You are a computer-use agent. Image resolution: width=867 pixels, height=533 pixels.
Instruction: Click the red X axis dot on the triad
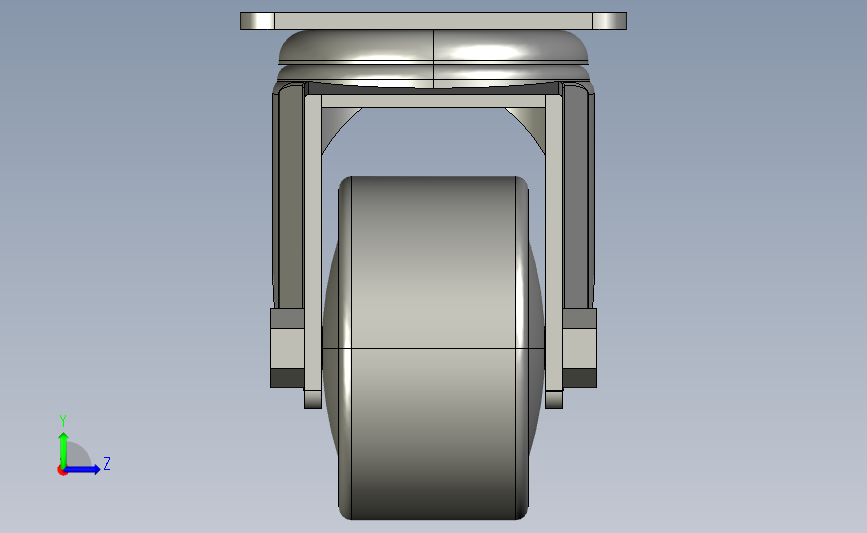click(62, 471)
